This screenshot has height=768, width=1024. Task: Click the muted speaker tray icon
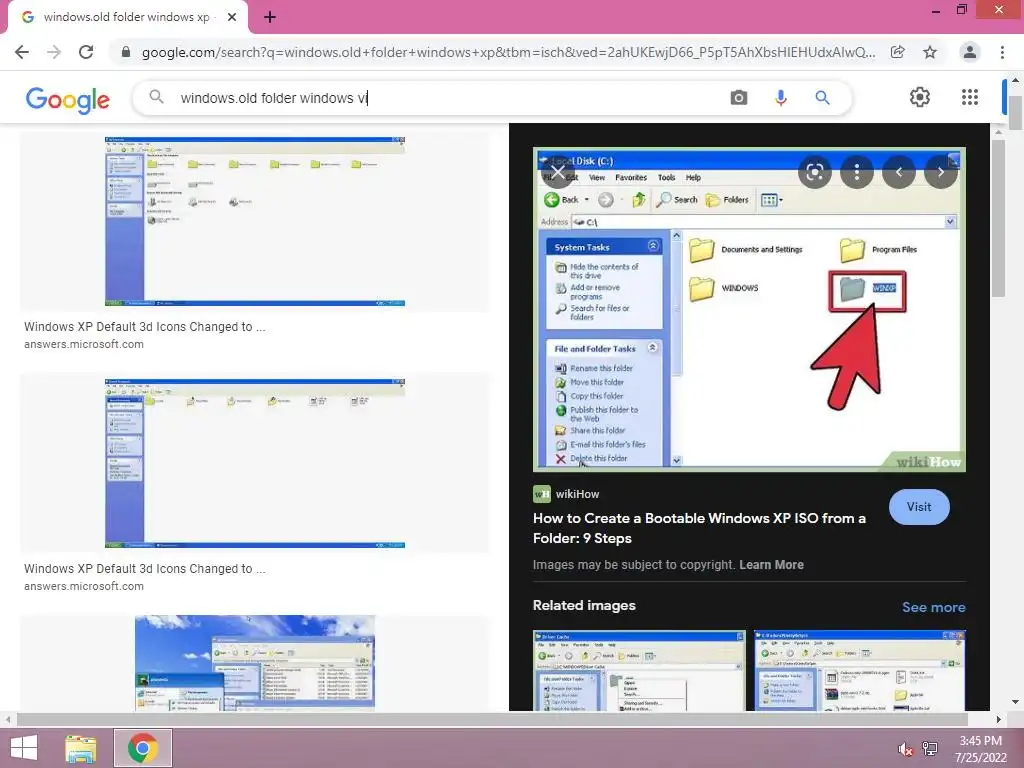click(905, 749)
